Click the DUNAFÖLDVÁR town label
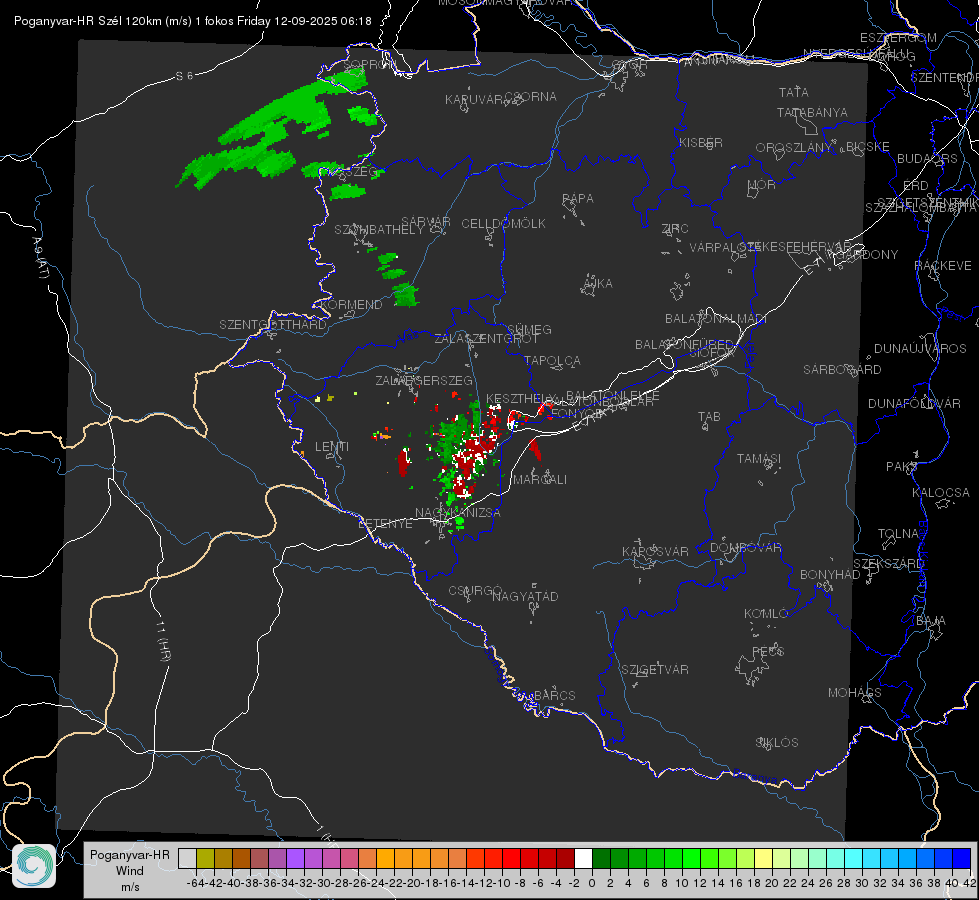 [914, 403]
